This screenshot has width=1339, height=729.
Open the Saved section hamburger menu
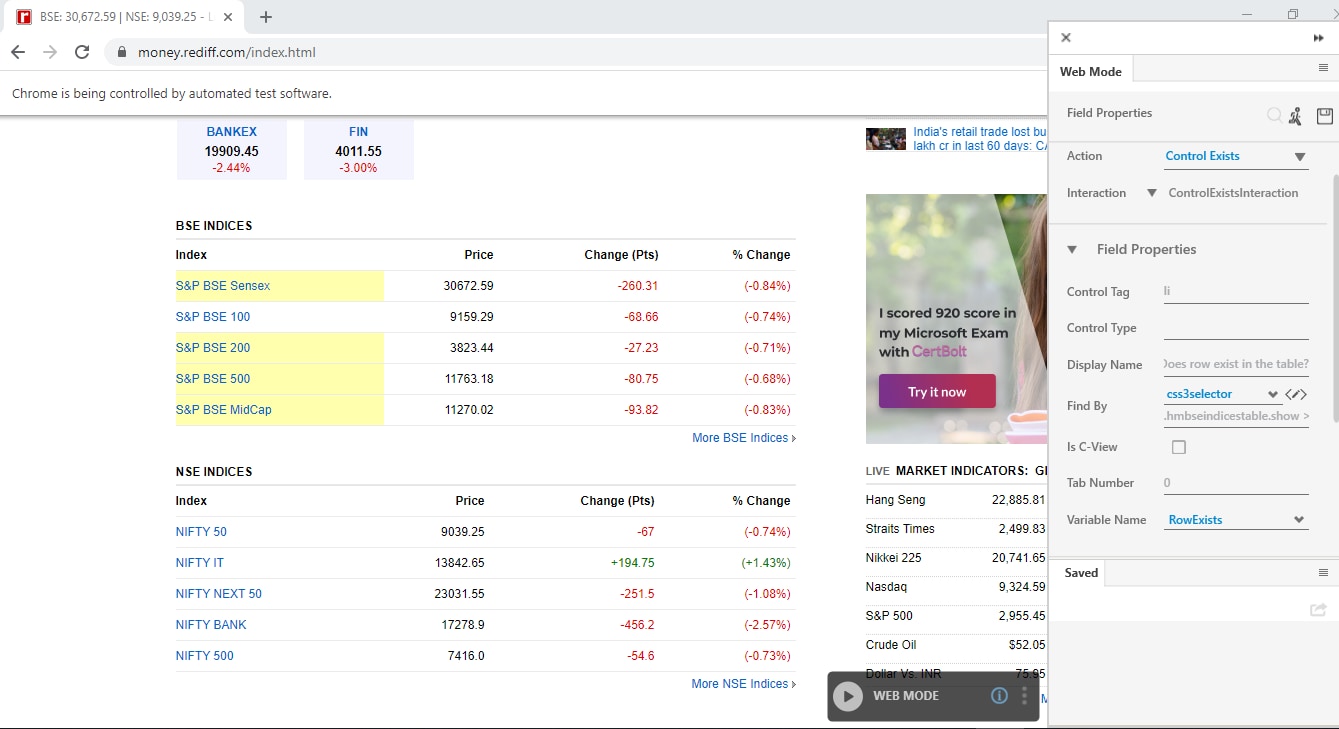click(x=1323, y=573)
